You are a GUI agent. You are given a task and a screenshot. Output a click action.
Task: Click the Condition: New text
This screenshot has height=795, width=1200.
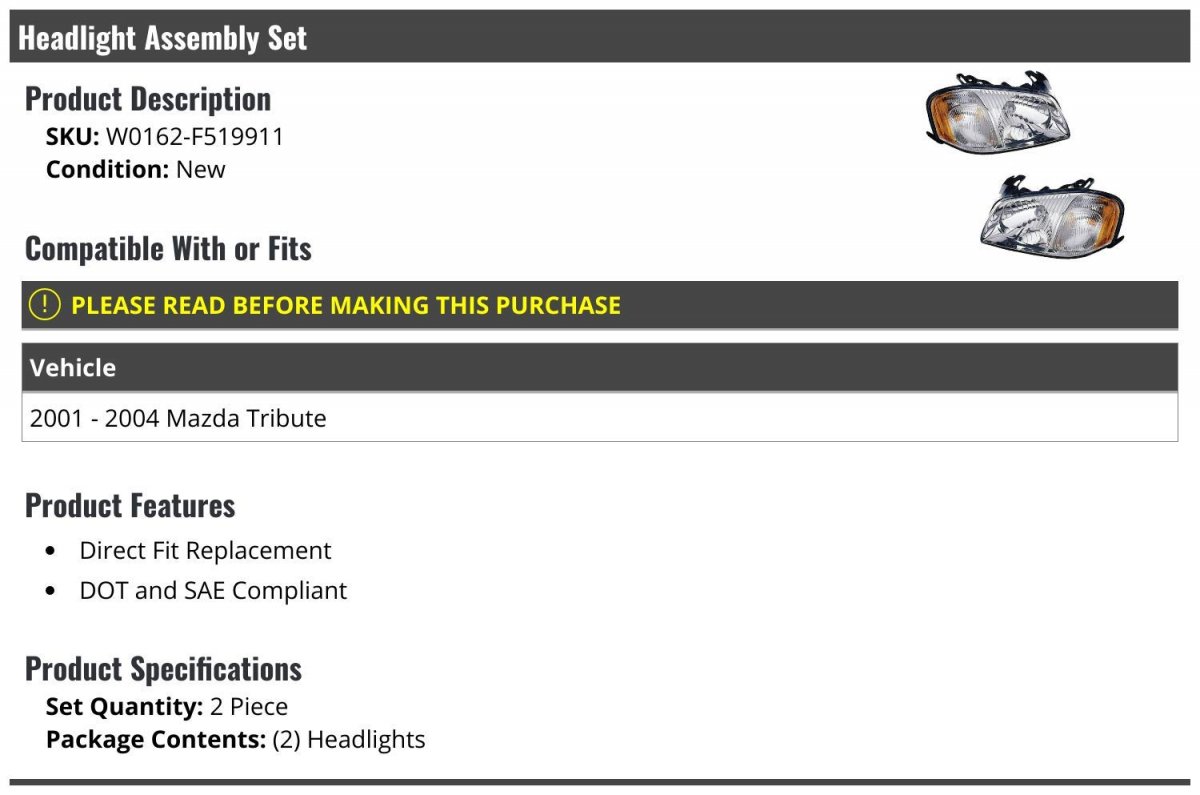(x=136, y=169)
